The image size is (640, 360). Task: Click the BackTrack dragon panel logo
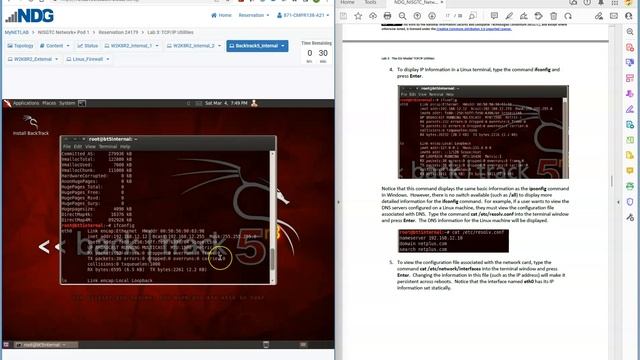[7, 103]
